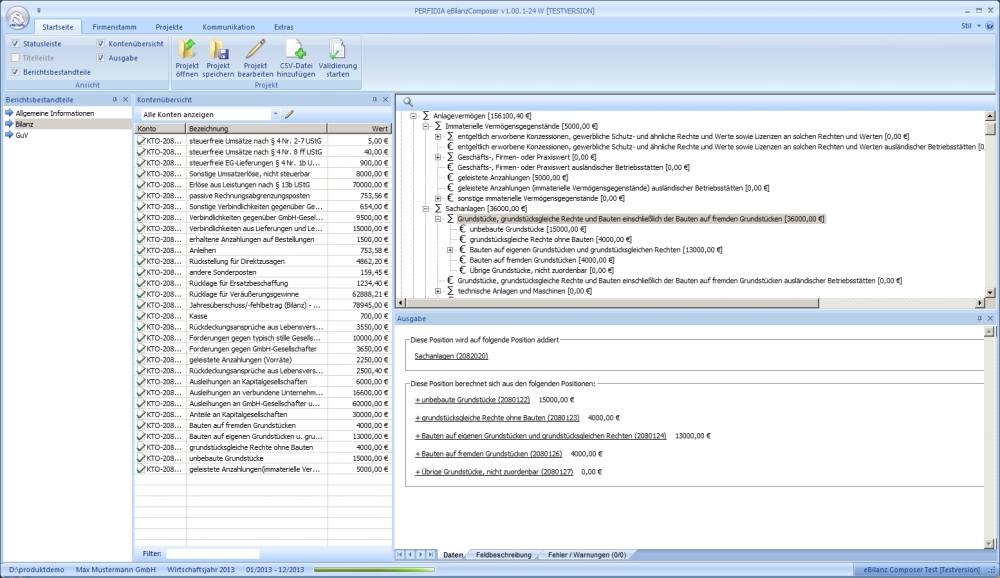Pin the Ausgabe panel
Image resolution: width=1000 pixels, height=578 pixels.
click(x=980, y=318)
